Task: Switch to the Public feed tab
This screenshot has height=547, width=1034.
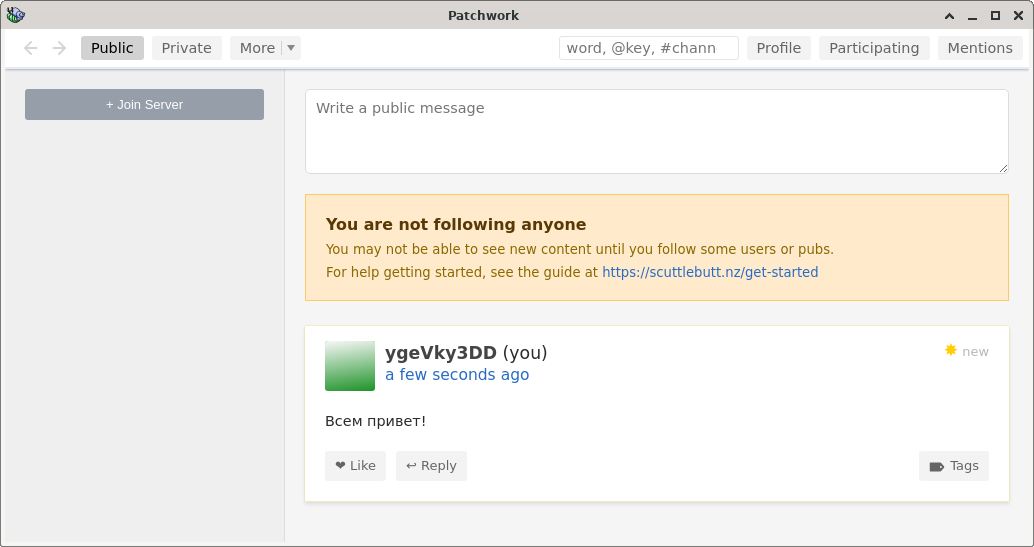Action: click(x=112, y=48)
